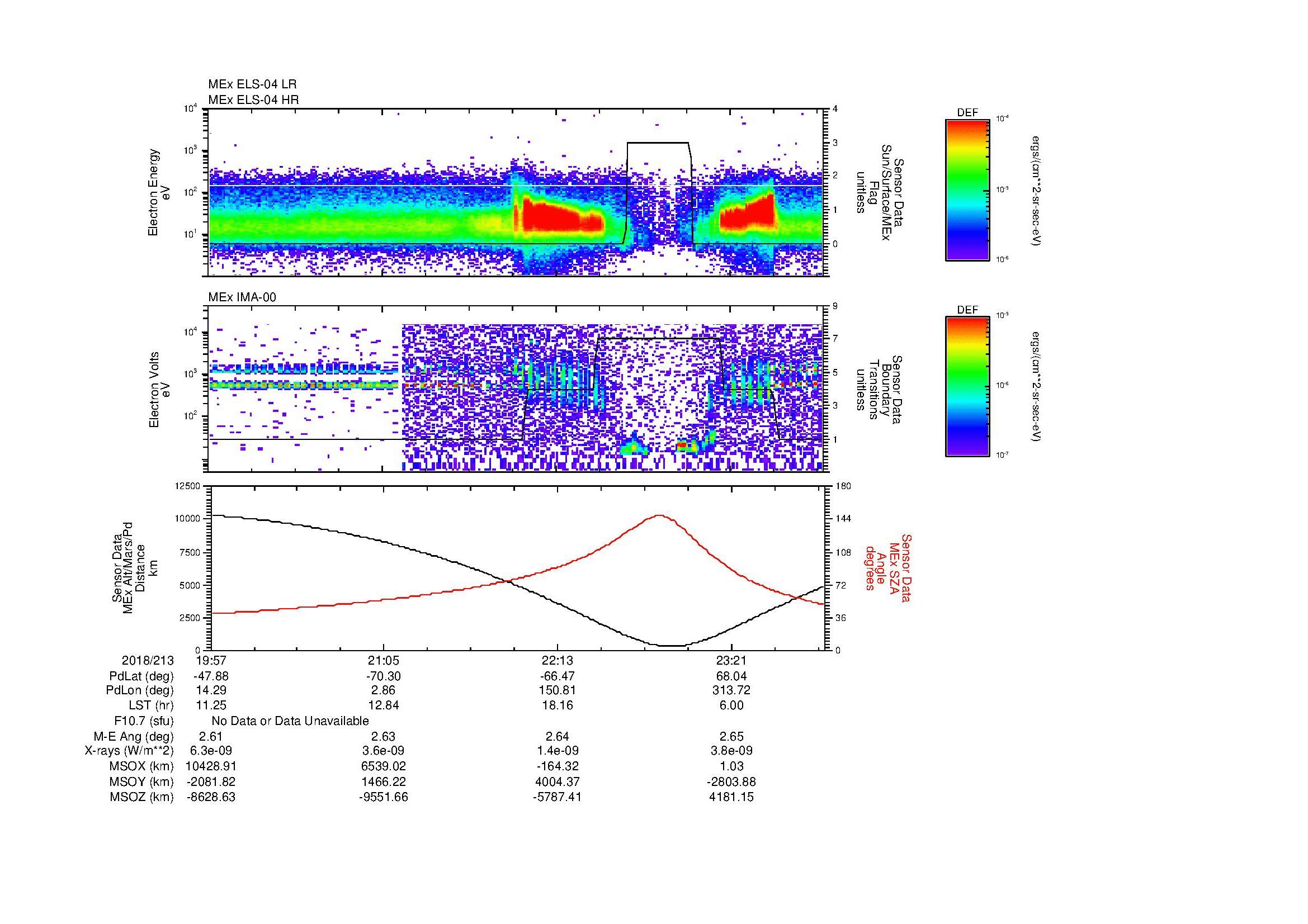Click the 'Sun/Surface/MEx Flag' right axis label
Viewport: 1308px width, 924px height.
[880, 192]
